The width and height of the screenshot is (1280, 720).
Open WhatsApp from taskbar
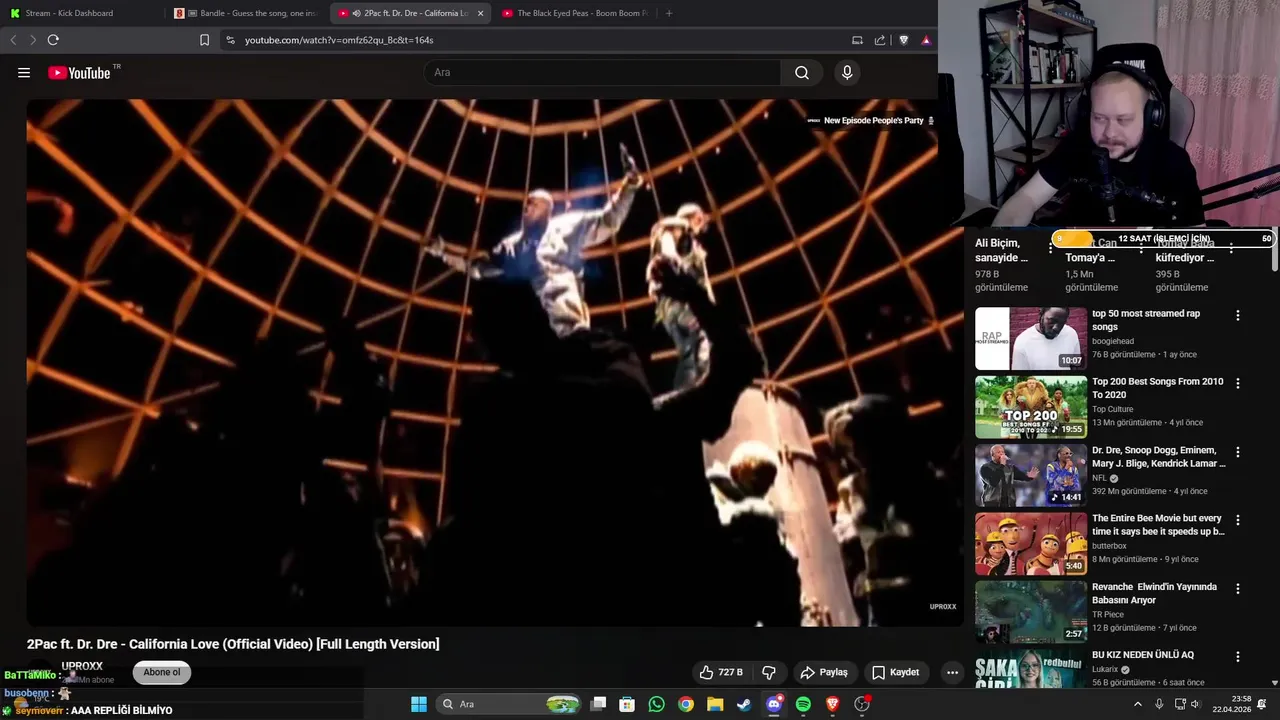[656, 704]
